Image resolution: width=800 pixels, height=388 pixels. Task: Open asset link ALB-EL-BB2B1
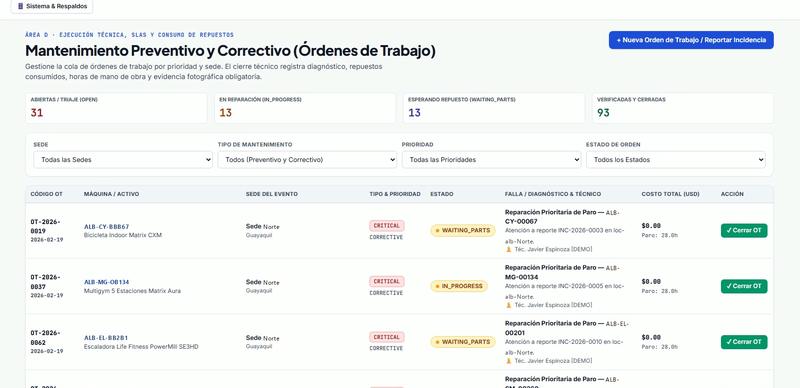point(106,338)
